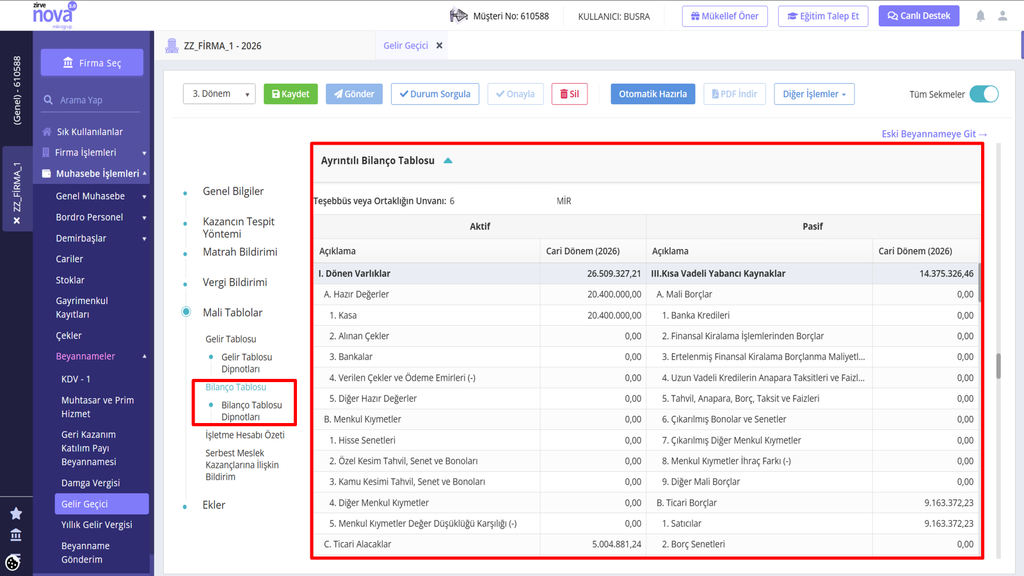
Task: Click the green Kaydet button
Action: pos(291,94)
